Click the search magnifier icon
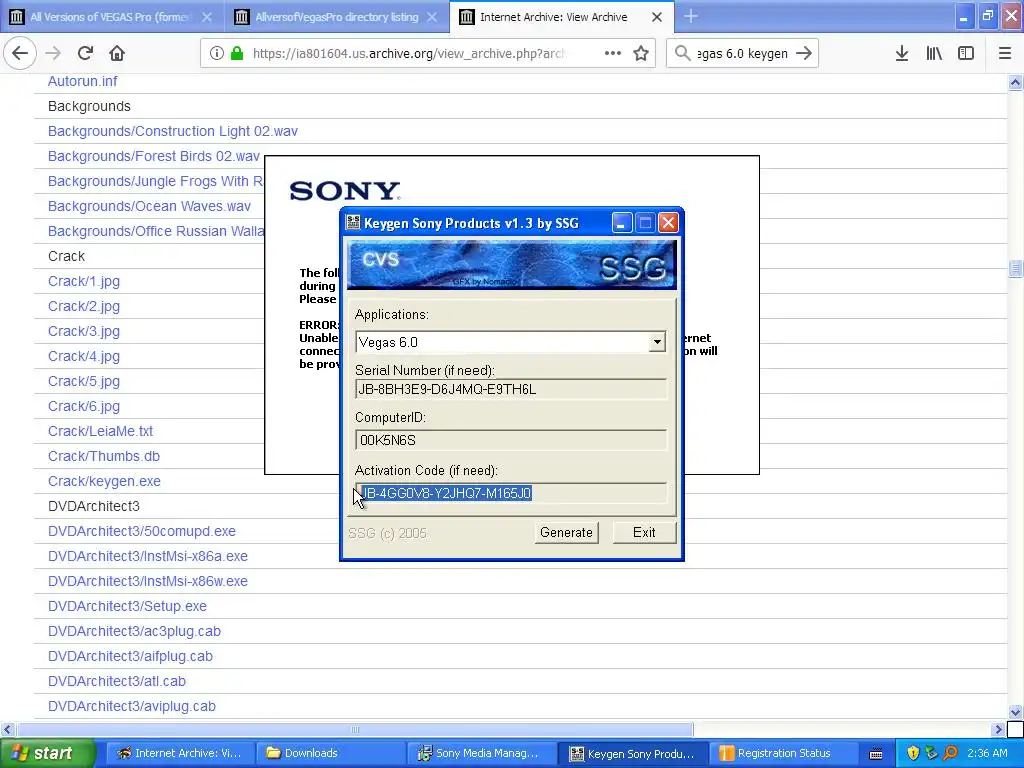The width and height of the screenshot is (1024, 768). coord(682,54)
